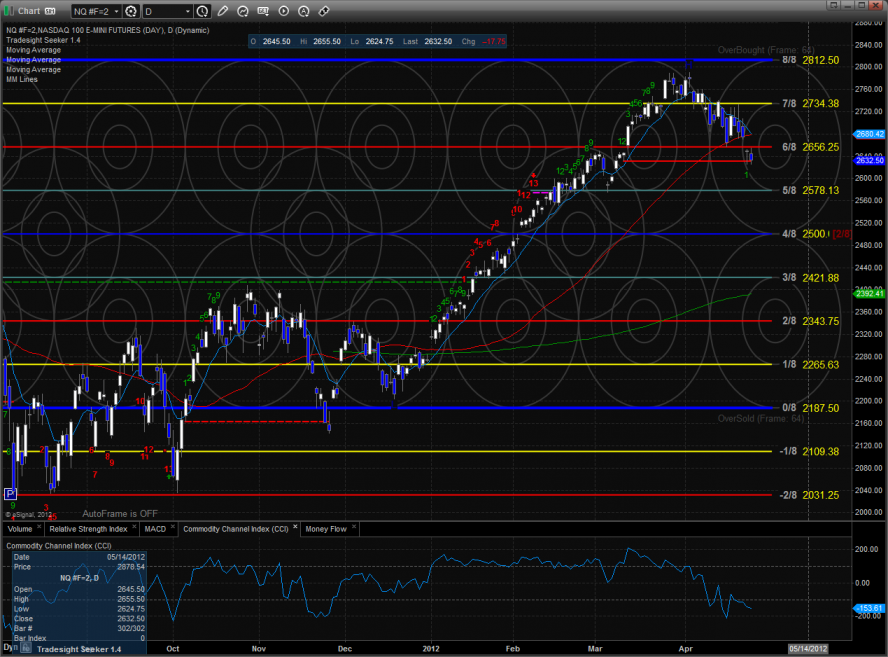Switch to the Relative Strength Index tab
This screenshot has height=657, width=888.
(89, 528)
